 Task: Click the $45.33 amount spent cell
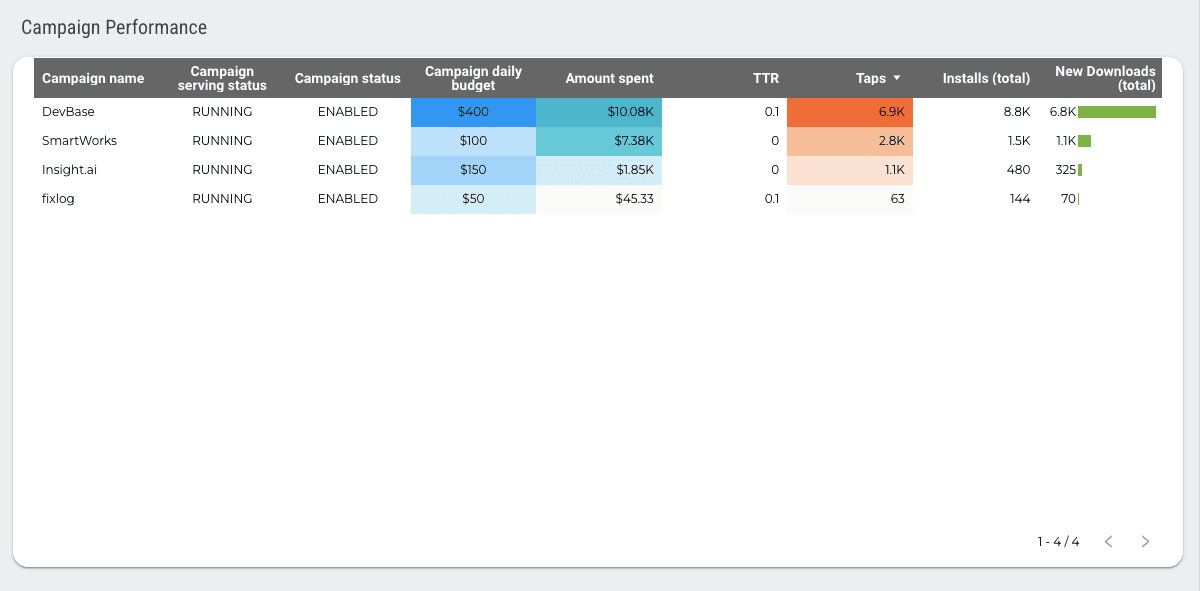599,199
